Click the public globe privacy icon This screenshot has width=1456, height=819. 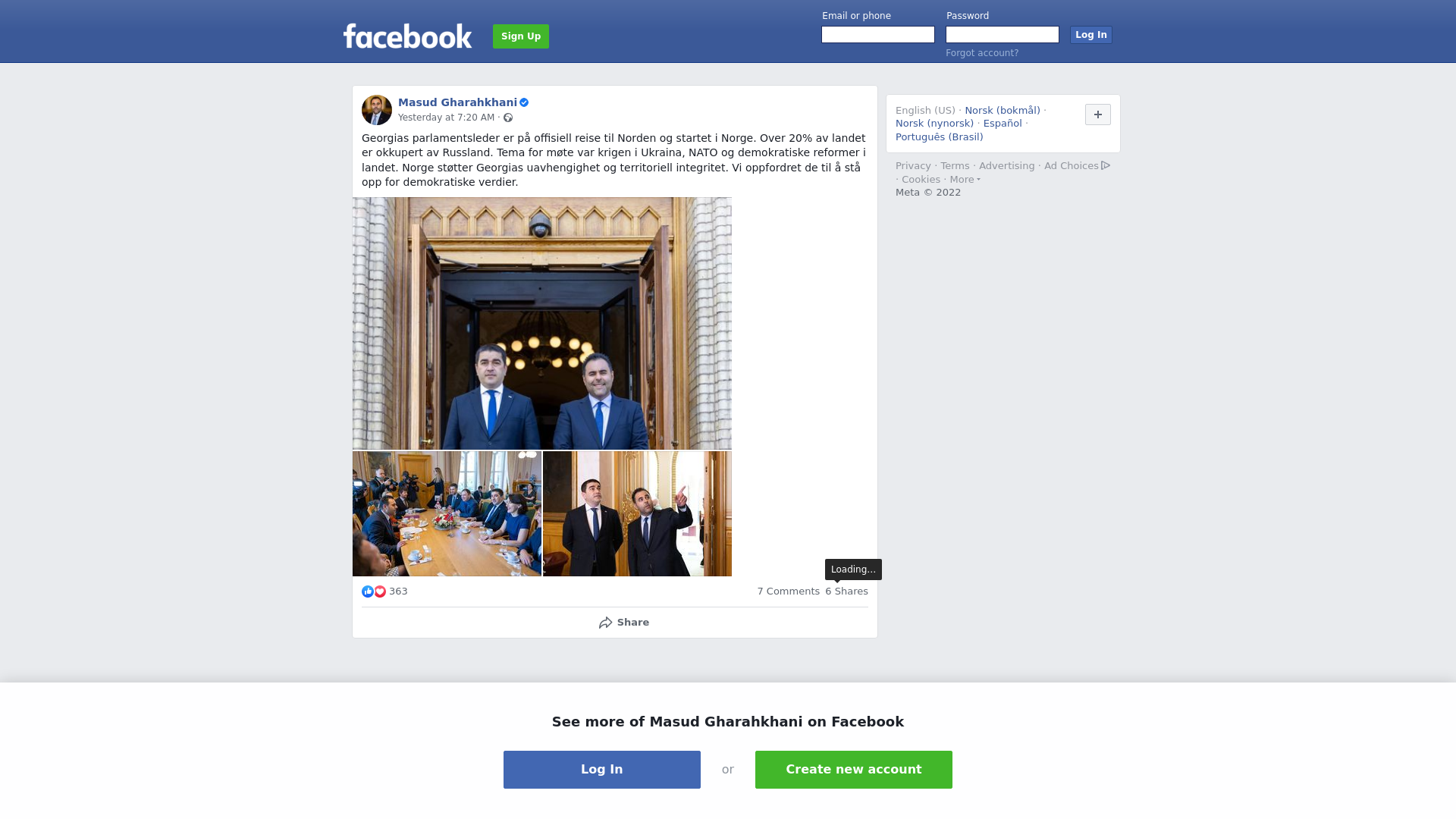tap(508, 118)
